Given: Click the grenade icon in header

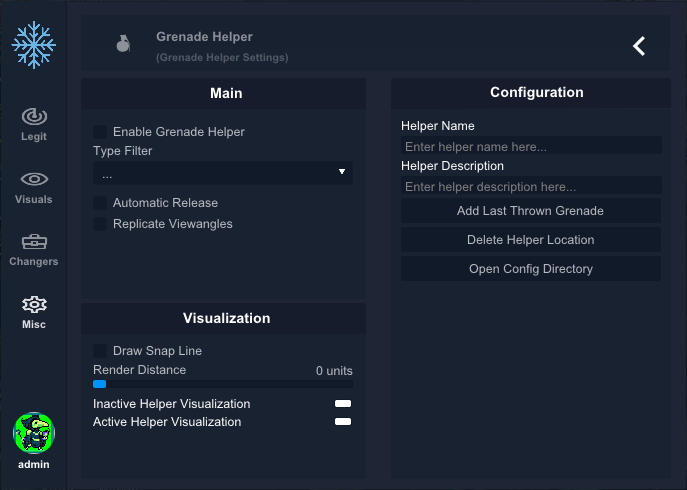Looking at the screenshot, I should pos(123,43).
